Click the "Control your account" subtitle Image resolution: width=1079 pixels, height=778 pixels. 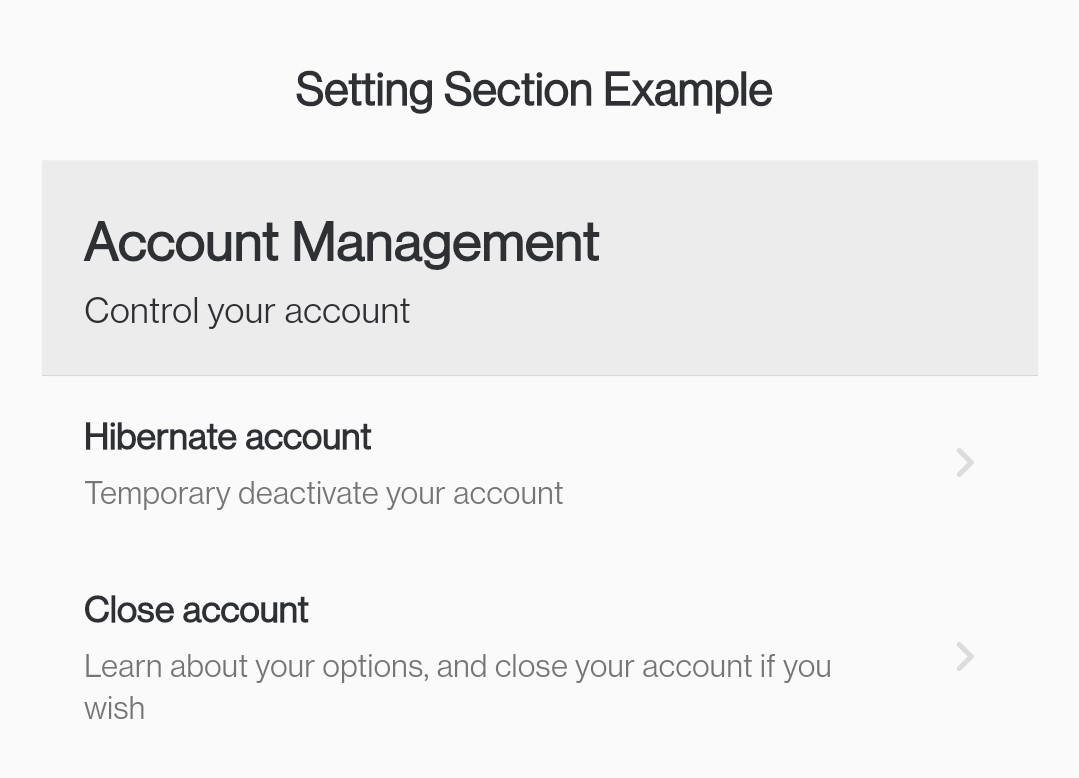click(246, 311)
